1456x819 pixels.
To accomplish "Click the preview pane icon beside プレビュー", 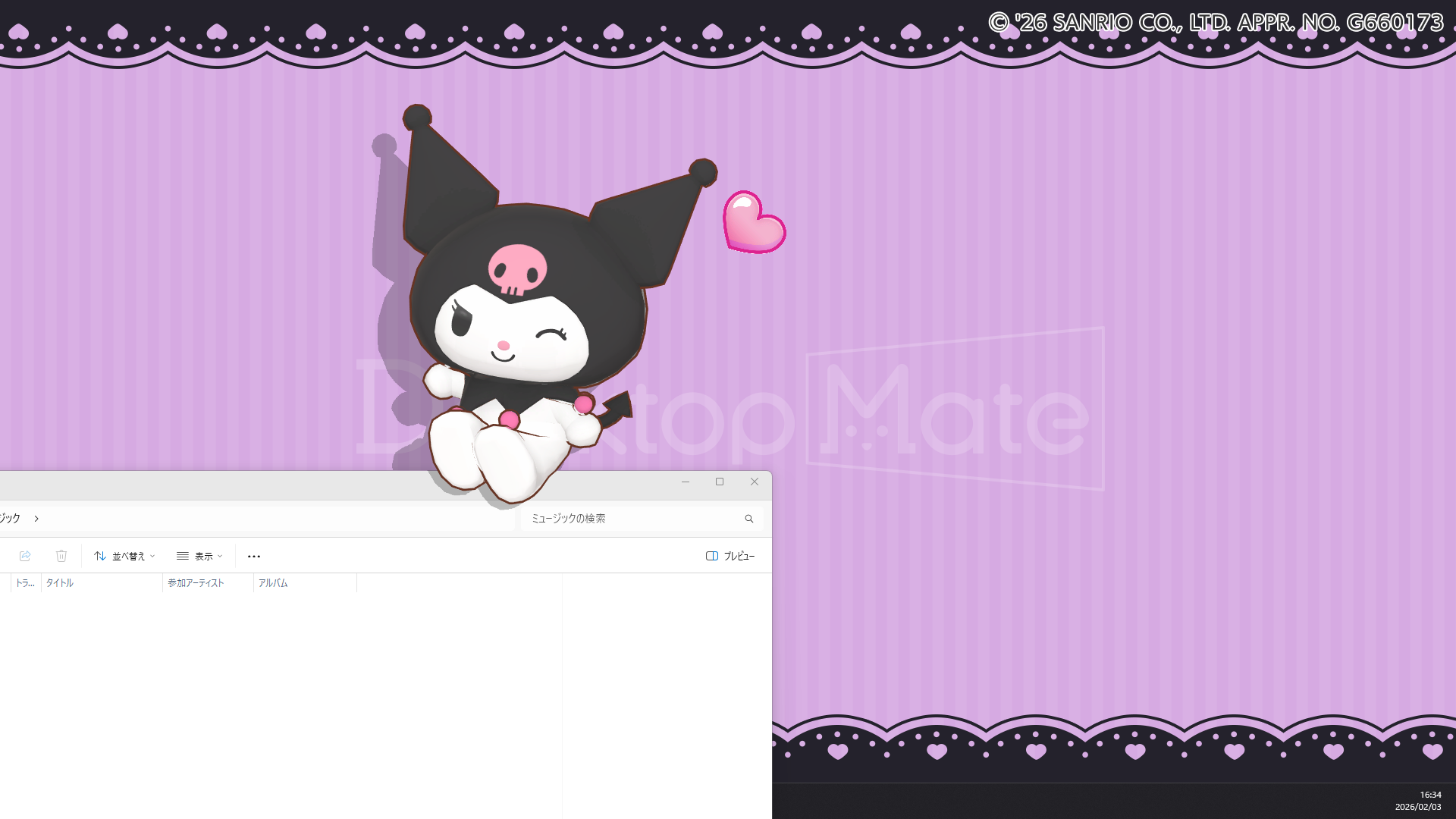I will 712,556.
